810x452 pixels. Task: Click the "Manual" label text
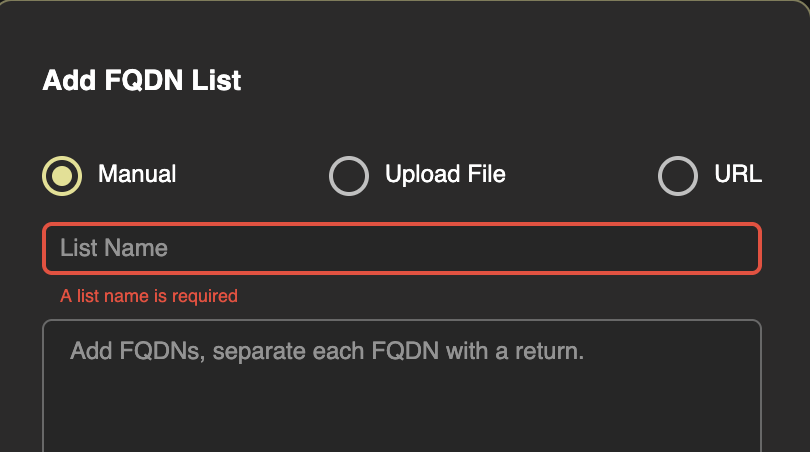(137, 174)
